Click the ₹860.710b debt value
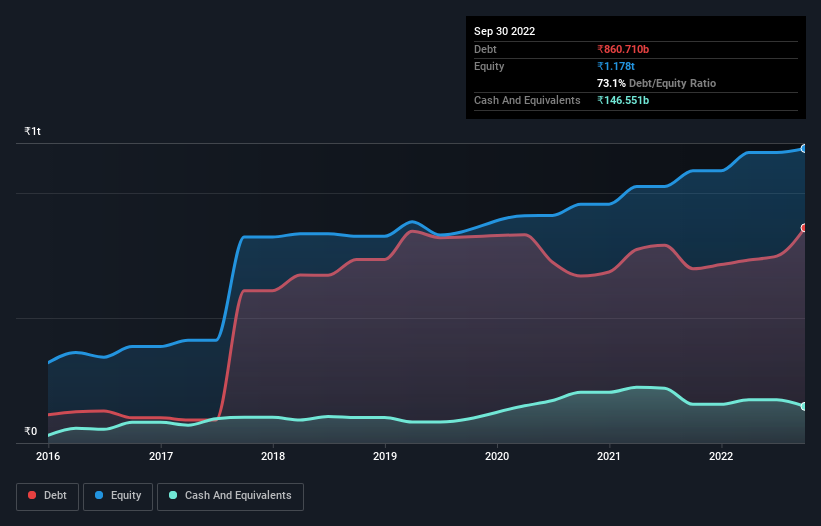Viewport: 821px width, 526px height. point(623,49)
